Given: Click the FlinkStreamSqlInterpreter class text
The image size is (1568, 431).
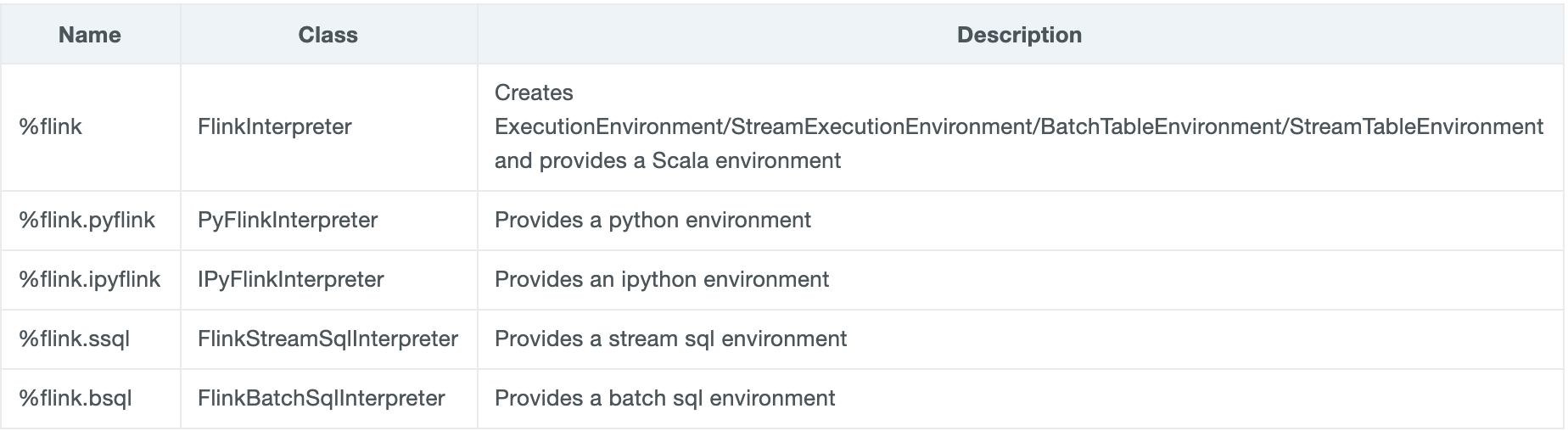Looking at the screenshot, I should tap(328, 339).
